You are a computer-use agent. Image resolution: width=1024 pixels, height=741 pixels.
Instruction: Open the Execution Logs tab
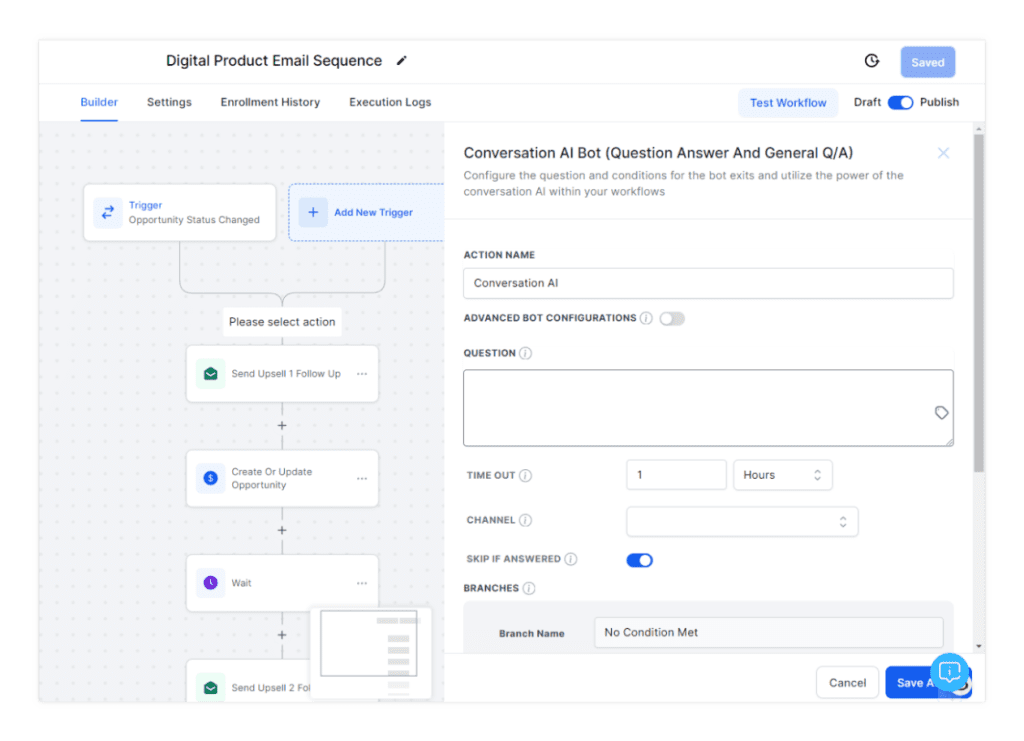(388, 102)
